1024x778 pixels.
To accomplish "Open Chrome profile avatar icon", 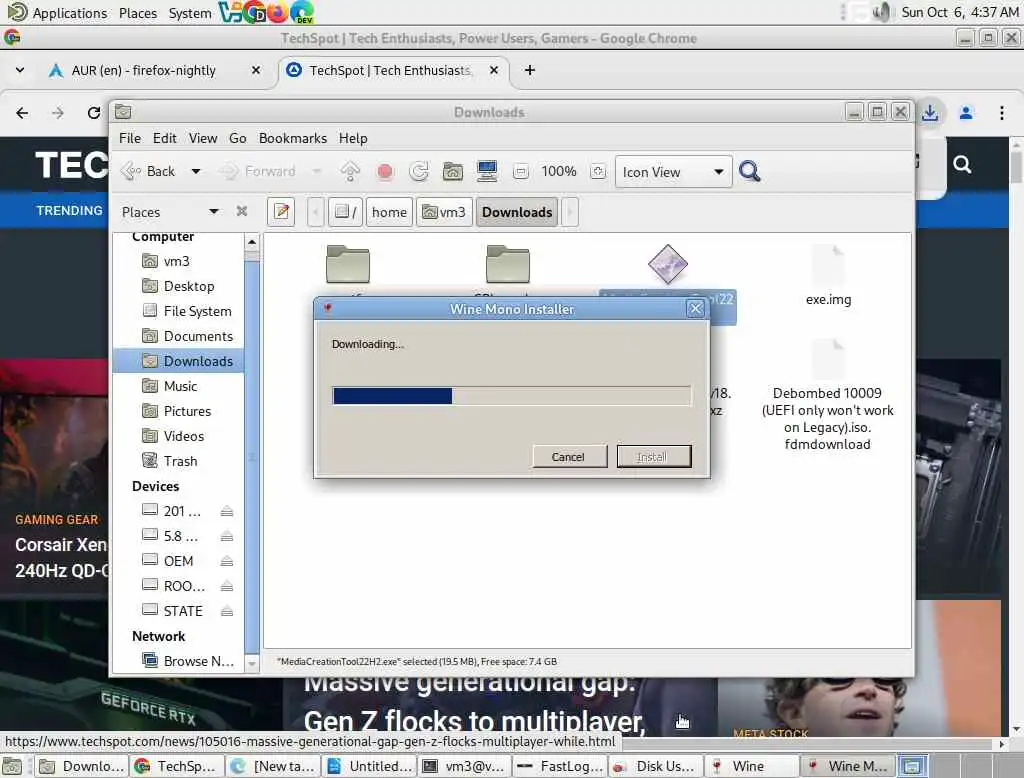I will coord(966,113).
